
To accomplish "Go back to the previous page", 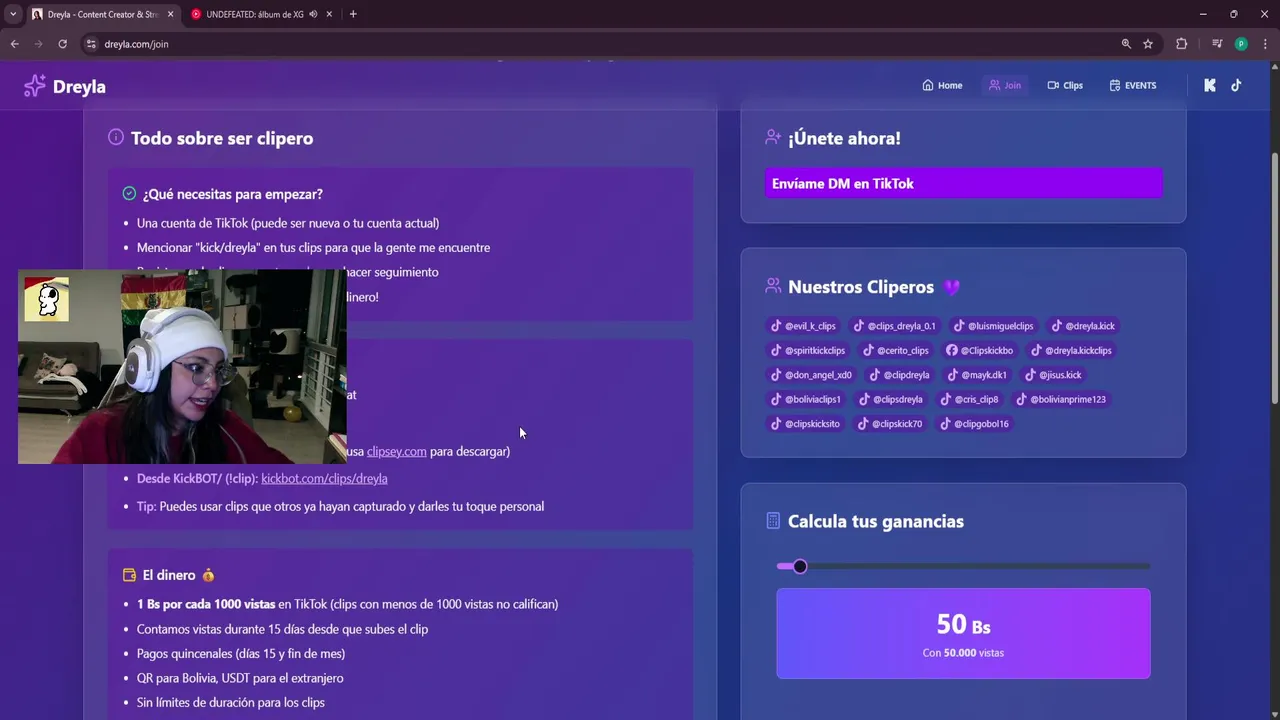I will click(x=14, y=44).
